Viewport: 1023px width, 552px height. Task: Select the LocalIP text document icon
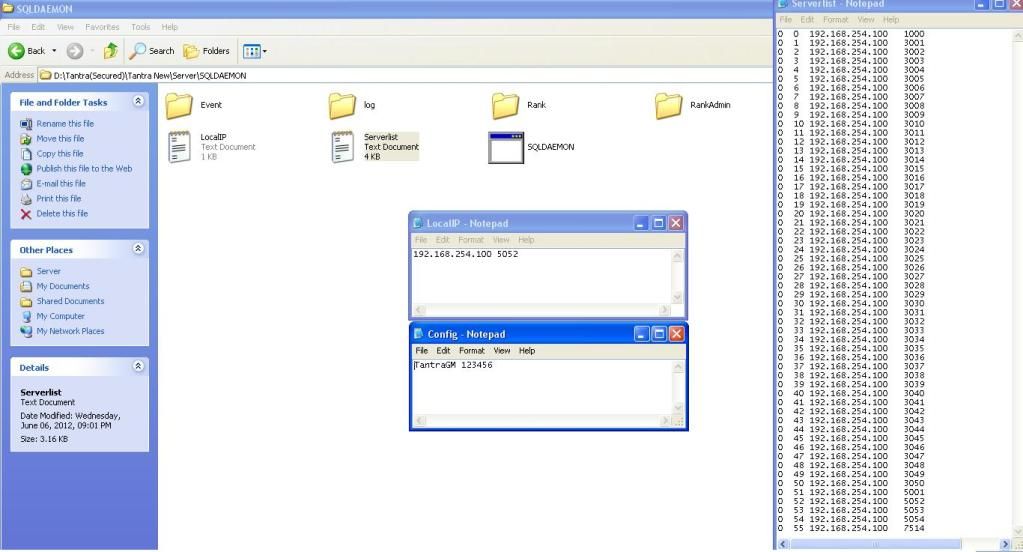click(x=180, y=146)
